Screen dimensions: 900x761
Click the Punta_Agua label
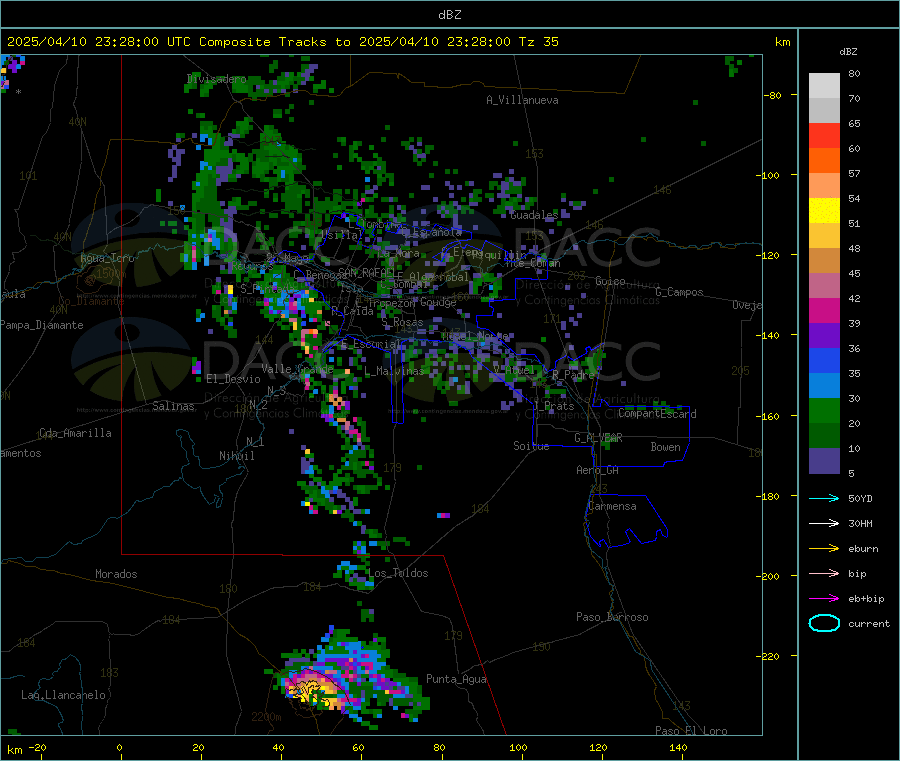[x=456, y=679]
